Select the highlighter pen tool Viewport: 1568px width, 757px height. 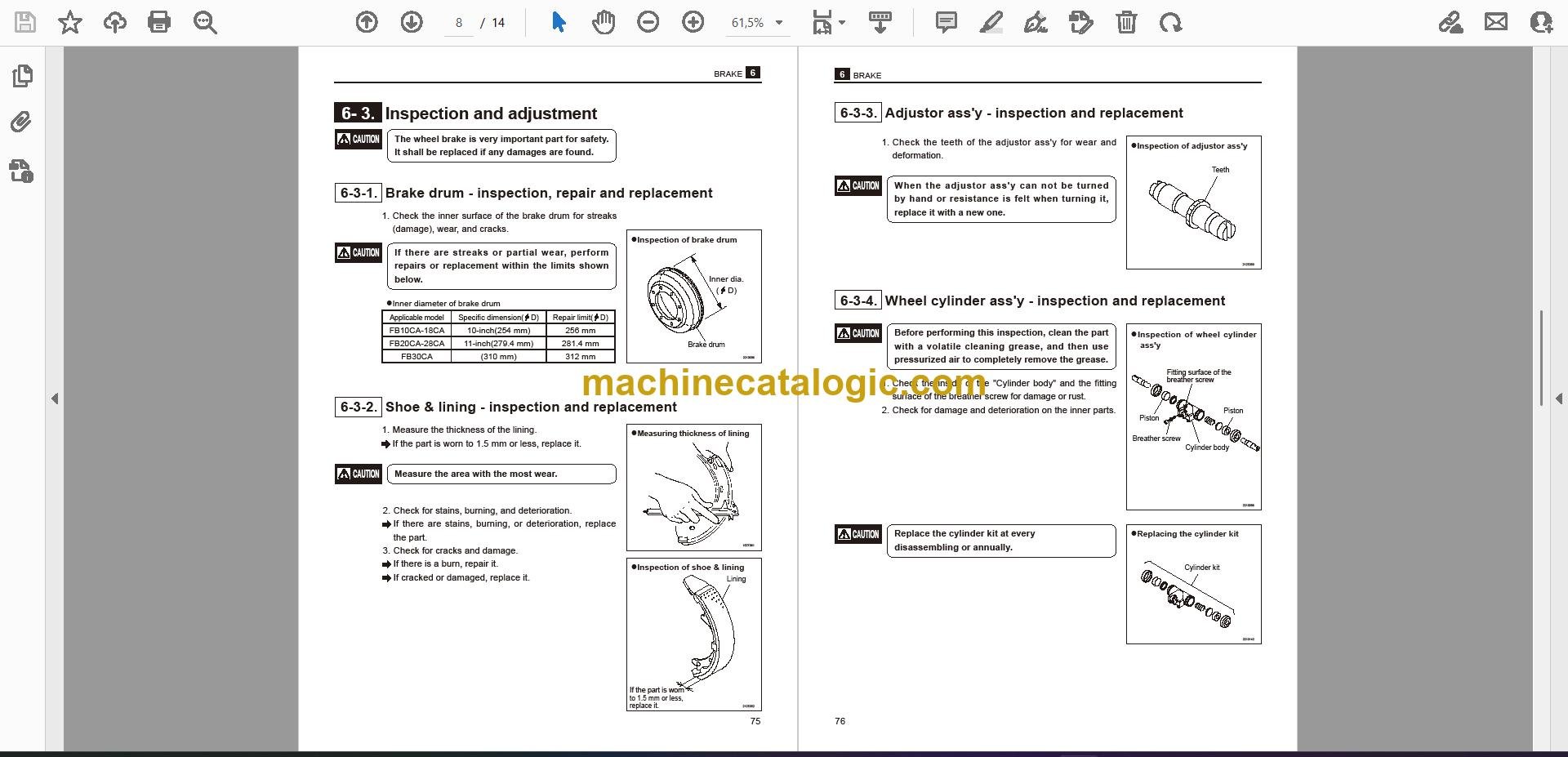[x=991, y=22]
